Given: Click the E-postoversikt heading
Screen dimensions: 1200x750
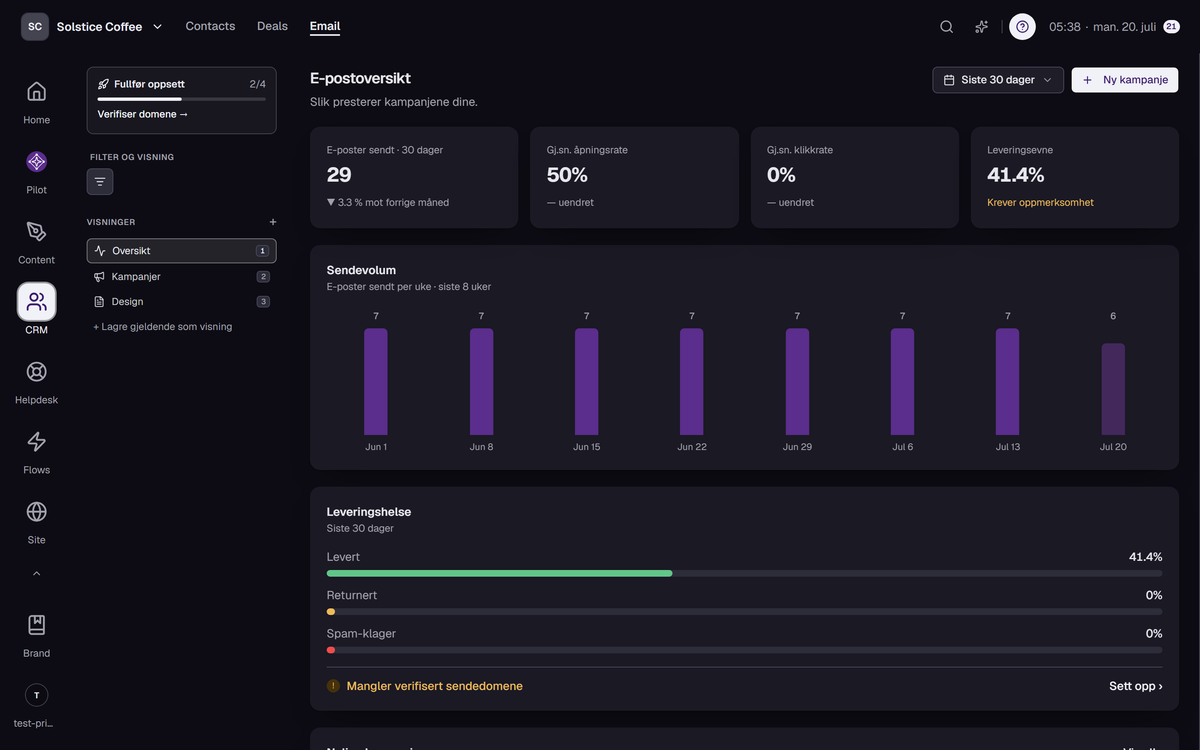Looking at the screenshot, I should pyautogui.click(x=360, y=78).
